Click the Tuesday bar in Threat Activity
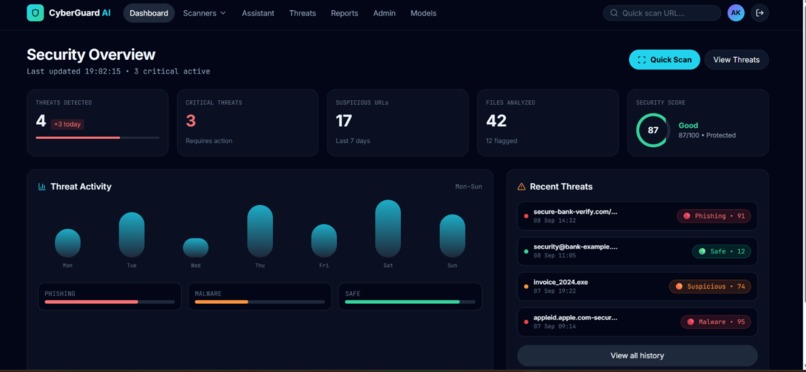The width and height of the screenshot is (806, 372). pyautogui.click(x=132, y=235)
